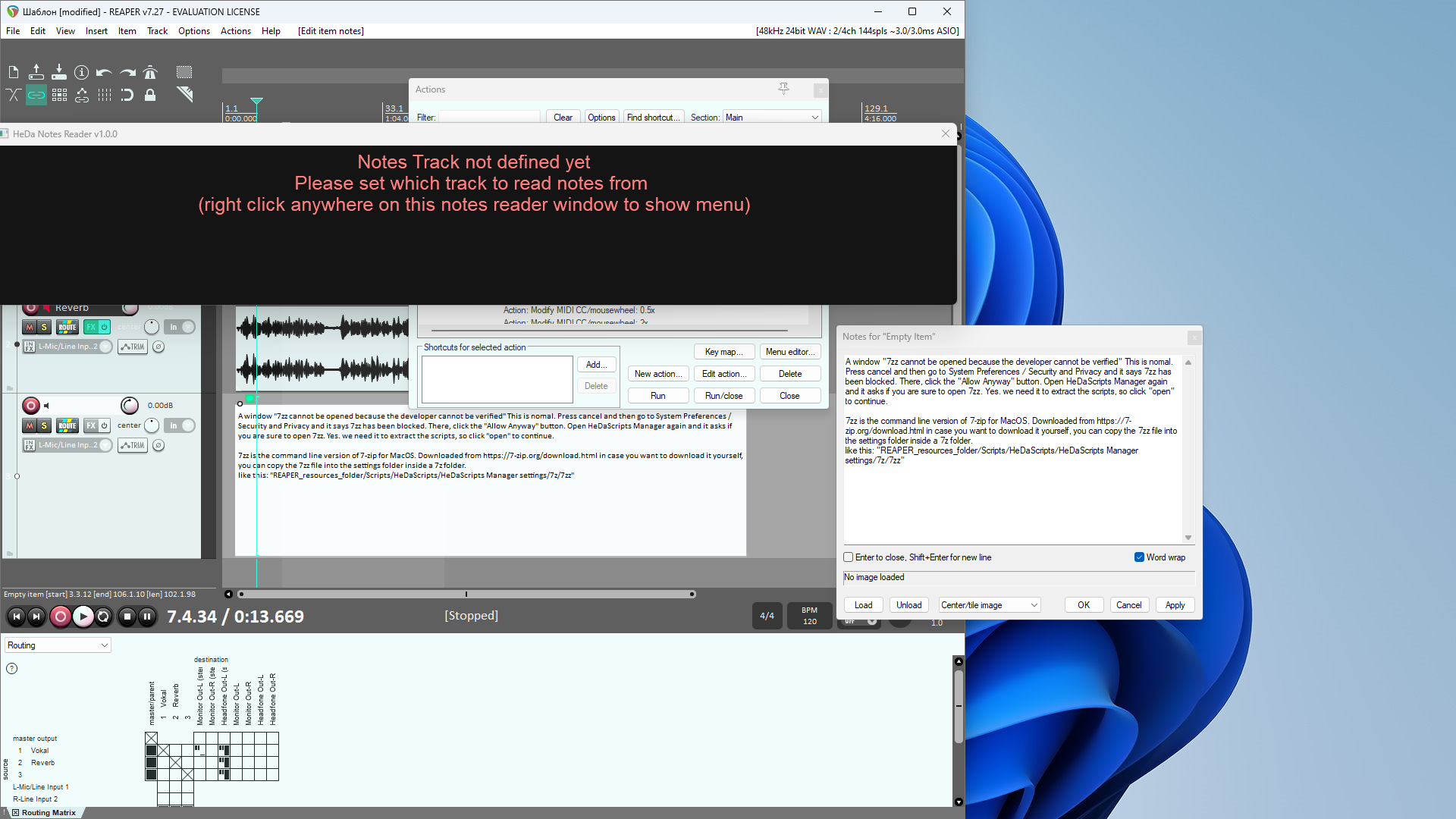Click the Run/close button
The image size is (1456, 819).
point(723,396)
